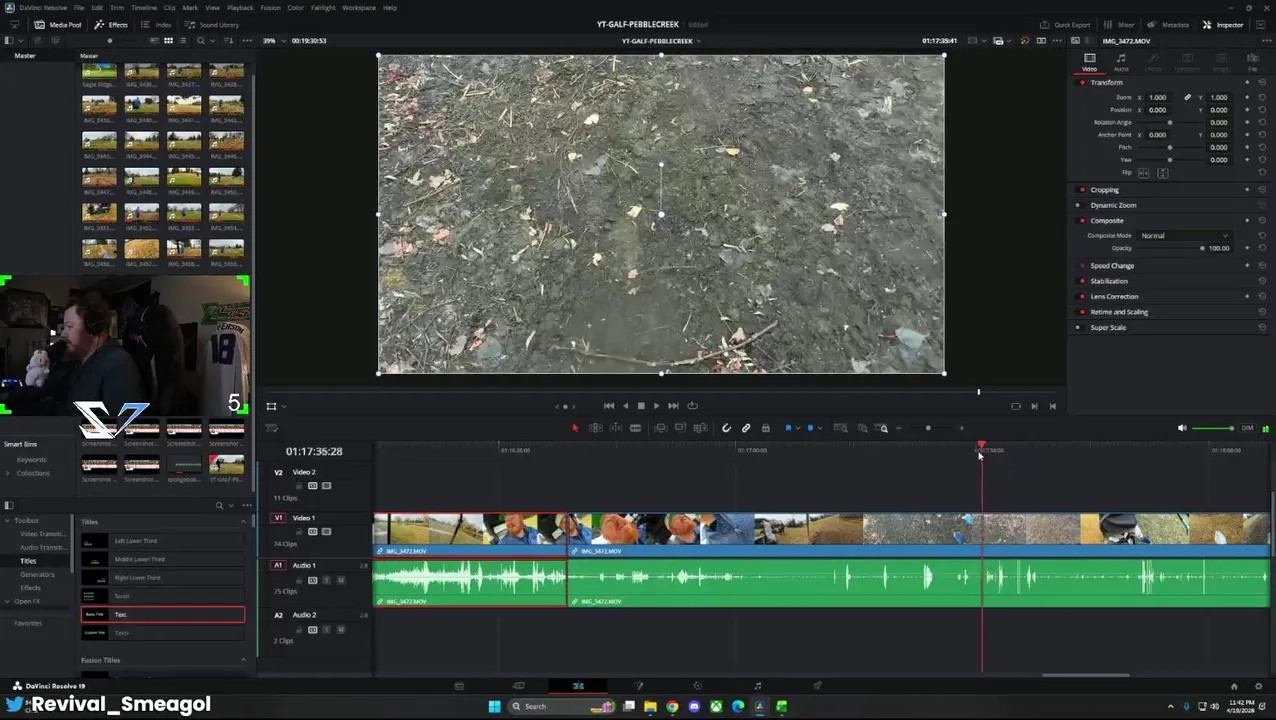Toggle the Stabilization enable switch
Image resolution: width=1276 pixels, height=720 pixels.
[x=1082, y=281]
